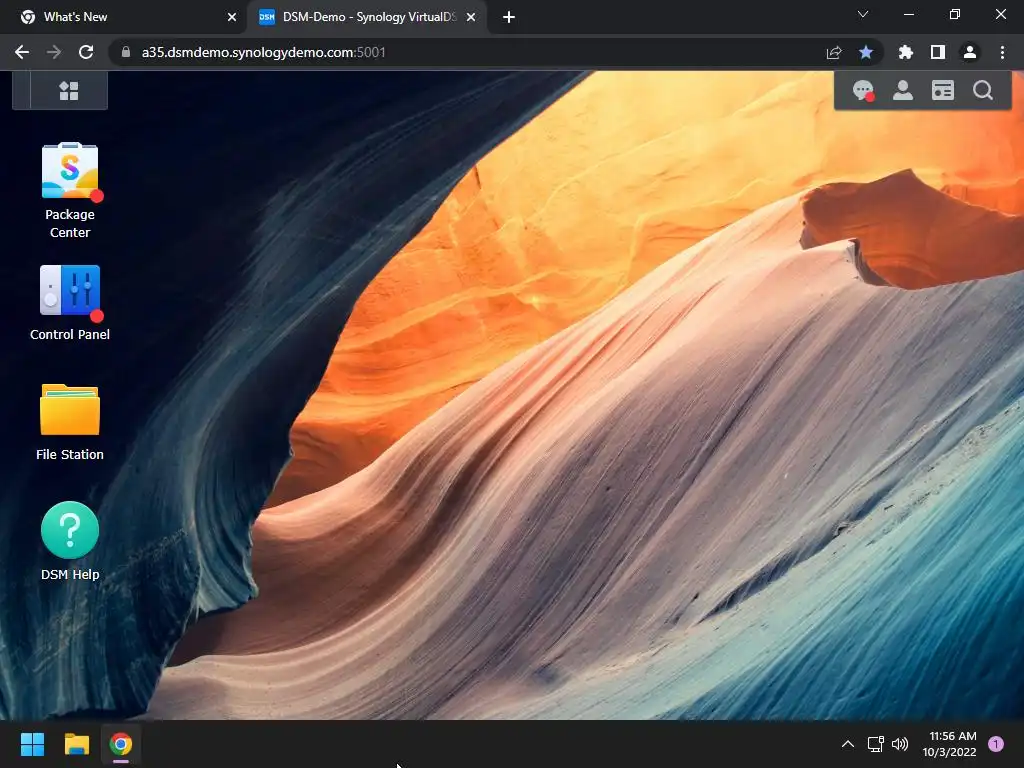Open network status tray icon
Viewport: 1024px width, 768px height.
click(x=875, y=744)
